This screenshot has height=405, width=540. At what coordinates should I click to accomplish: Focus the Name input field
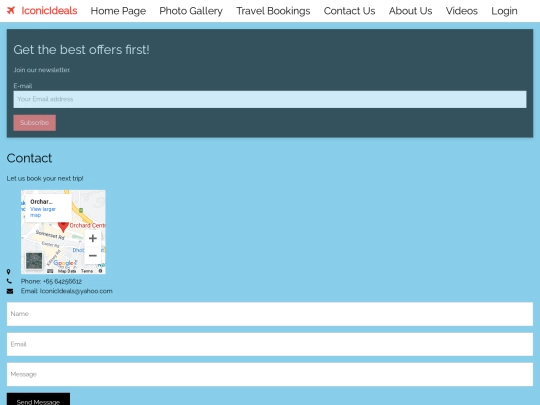(270, 314)
